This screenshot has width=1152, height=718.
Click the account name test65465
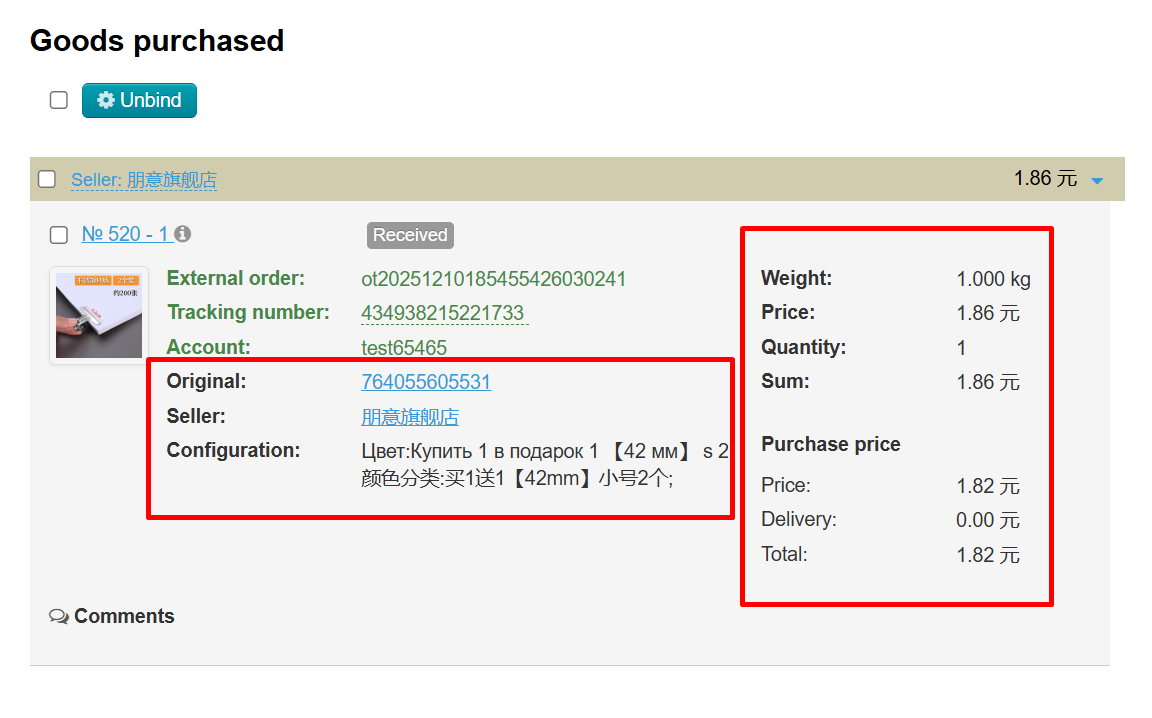(404, 348)
